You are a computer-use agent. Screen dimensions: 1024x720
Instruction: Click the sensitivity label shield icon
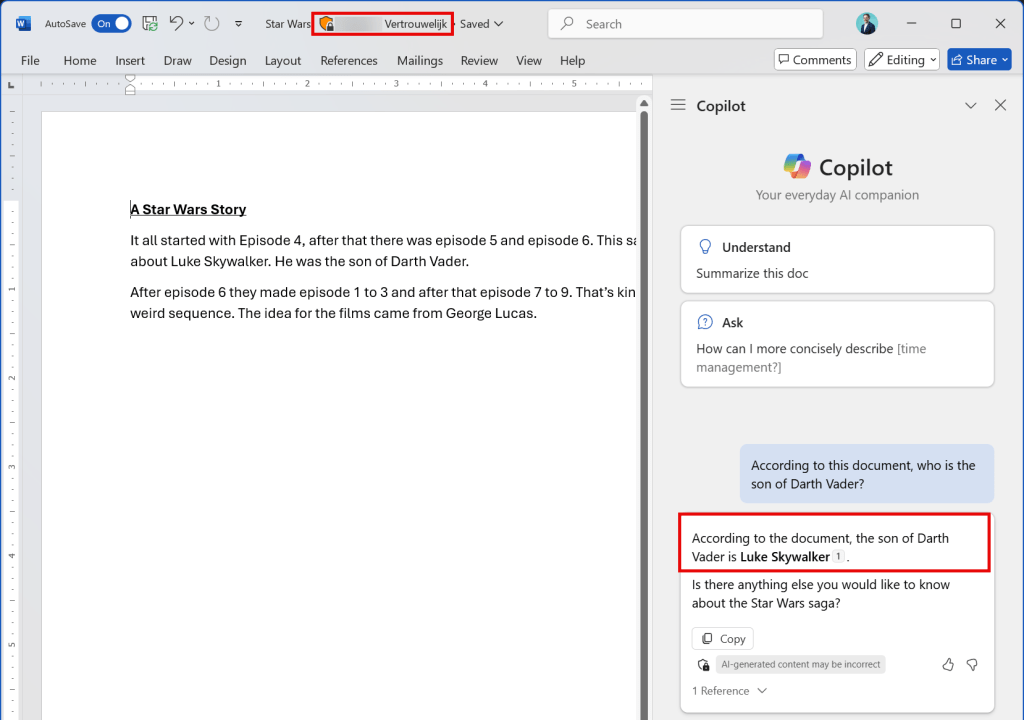point(326,23)
